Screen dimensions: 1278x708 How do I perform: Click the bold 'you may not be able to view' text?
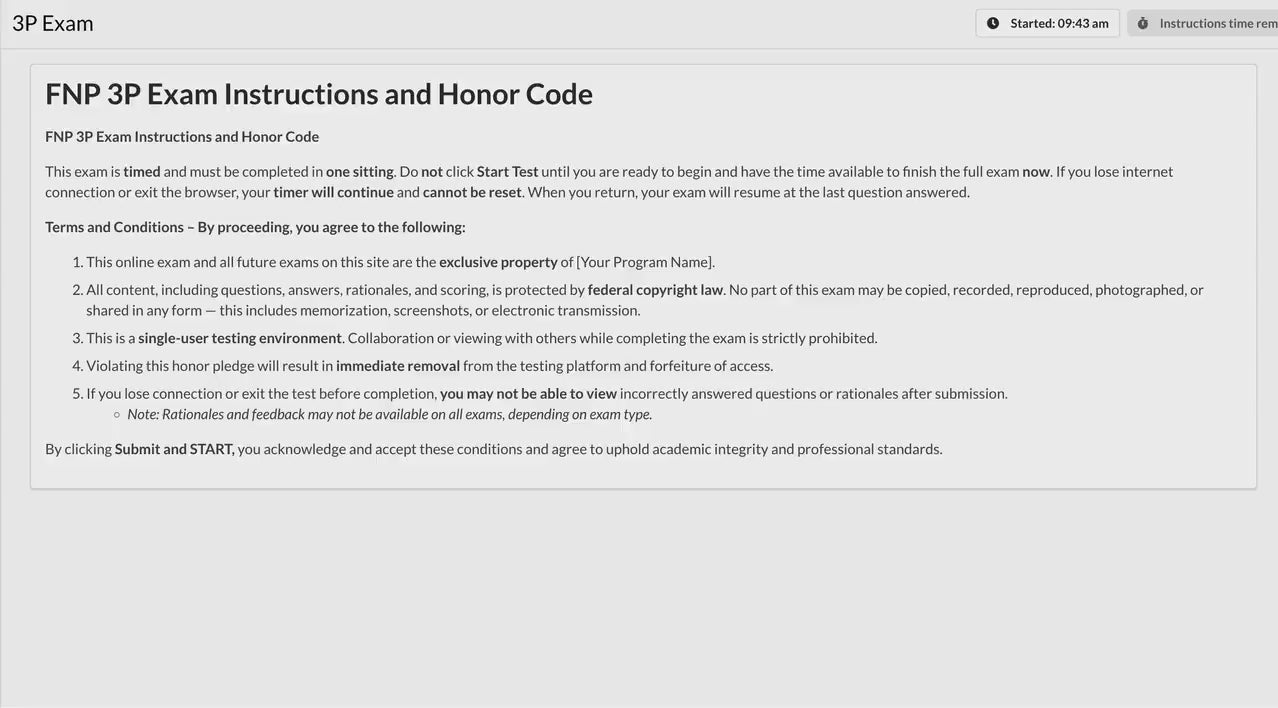click(528, 394)
